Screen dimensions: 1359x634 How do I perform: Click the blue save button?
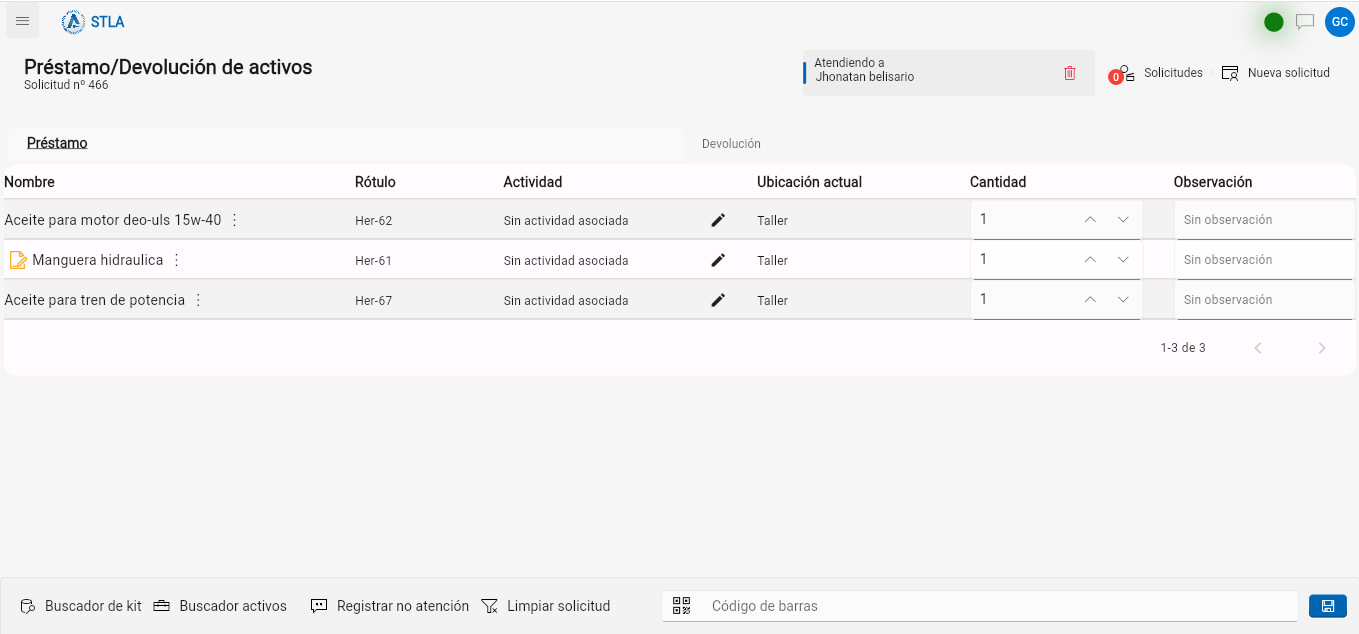point(1327,606)
